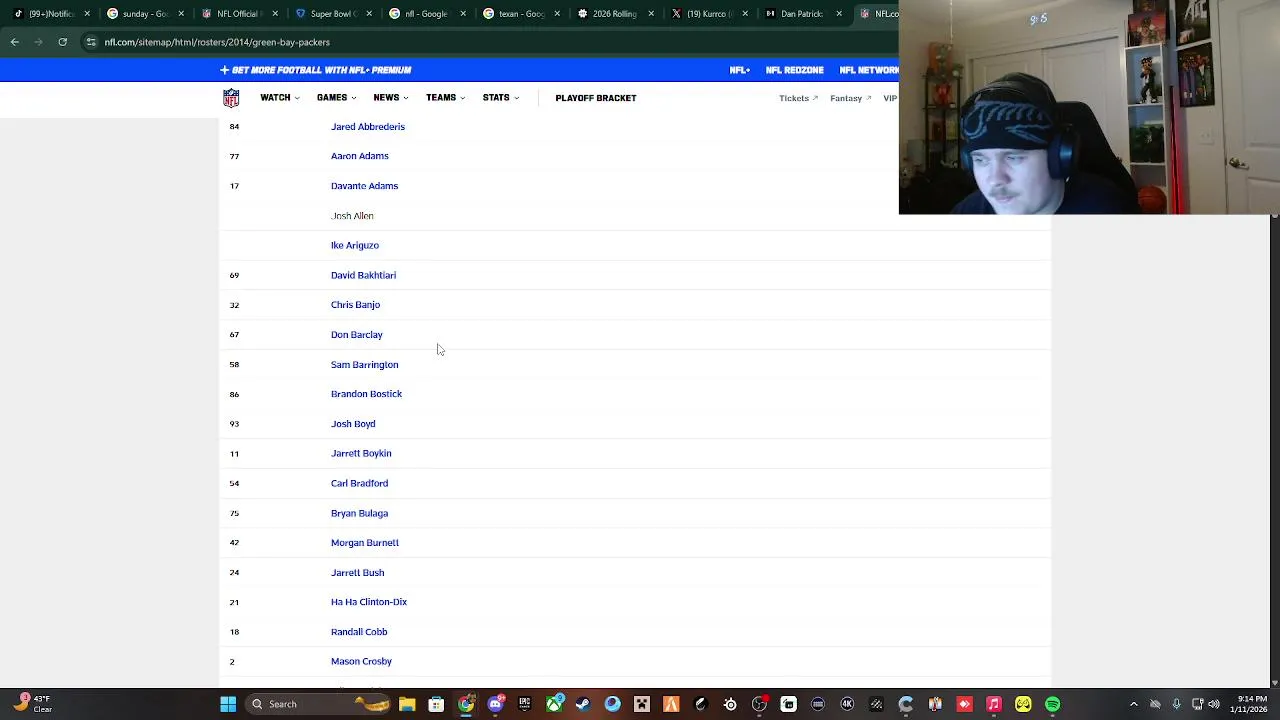Switch to the sunday Google tab
This screenshot has height=720, width=1280.
click(146, 14)
